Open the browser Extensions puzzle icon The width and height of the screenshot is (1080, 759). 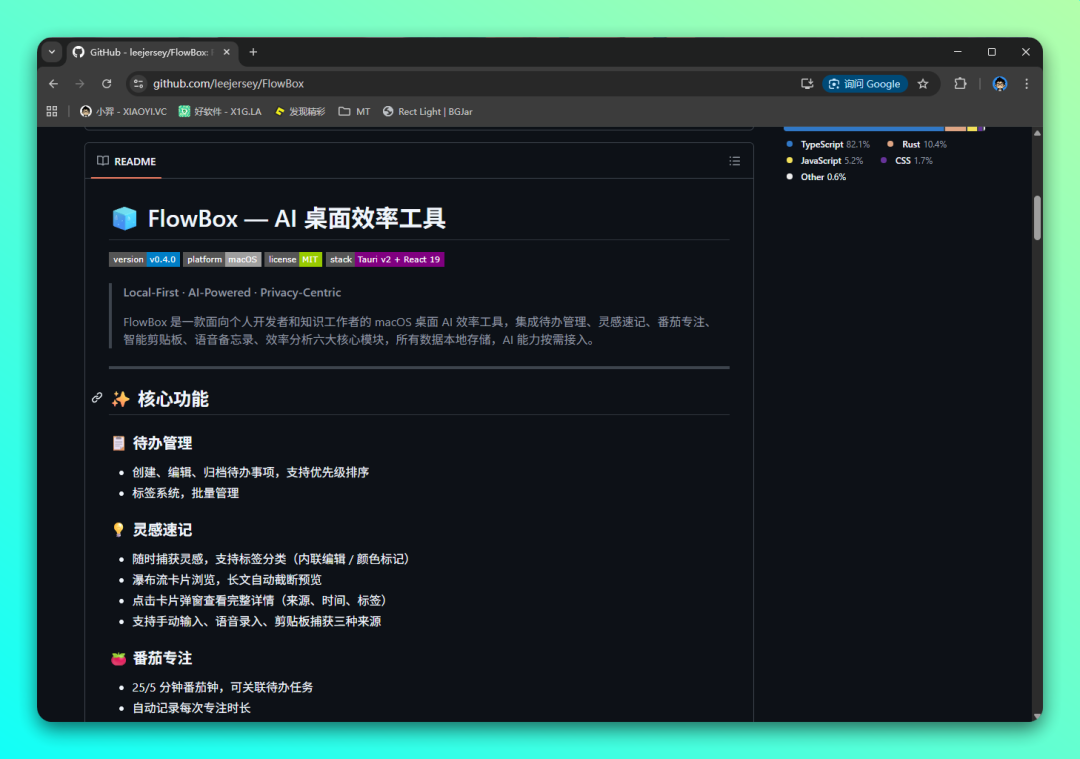pos(960,84)
